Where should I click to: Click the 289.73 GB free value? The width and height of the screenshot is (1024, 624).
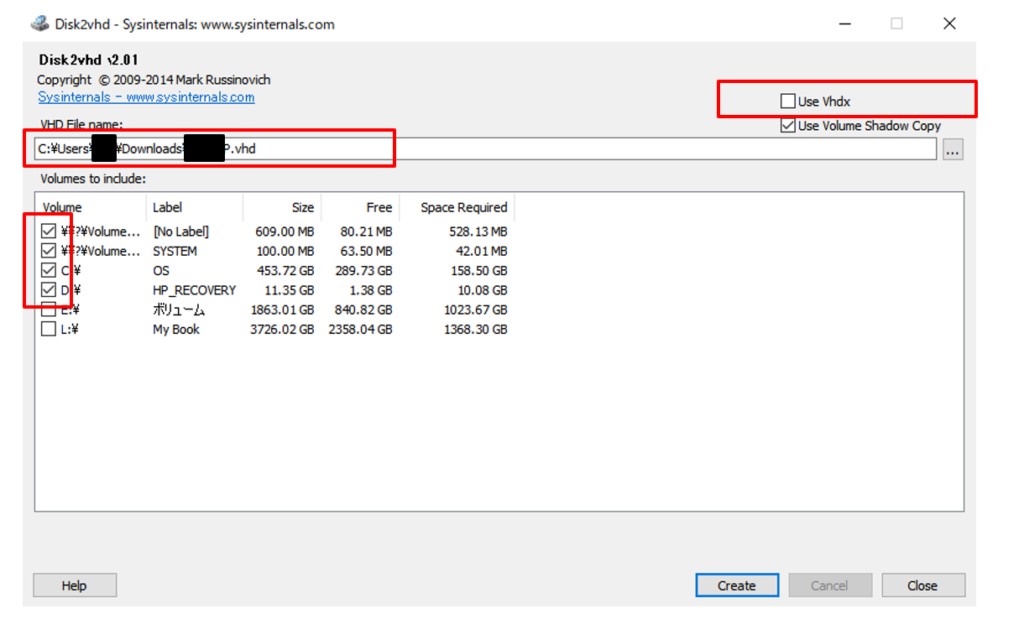364,271
